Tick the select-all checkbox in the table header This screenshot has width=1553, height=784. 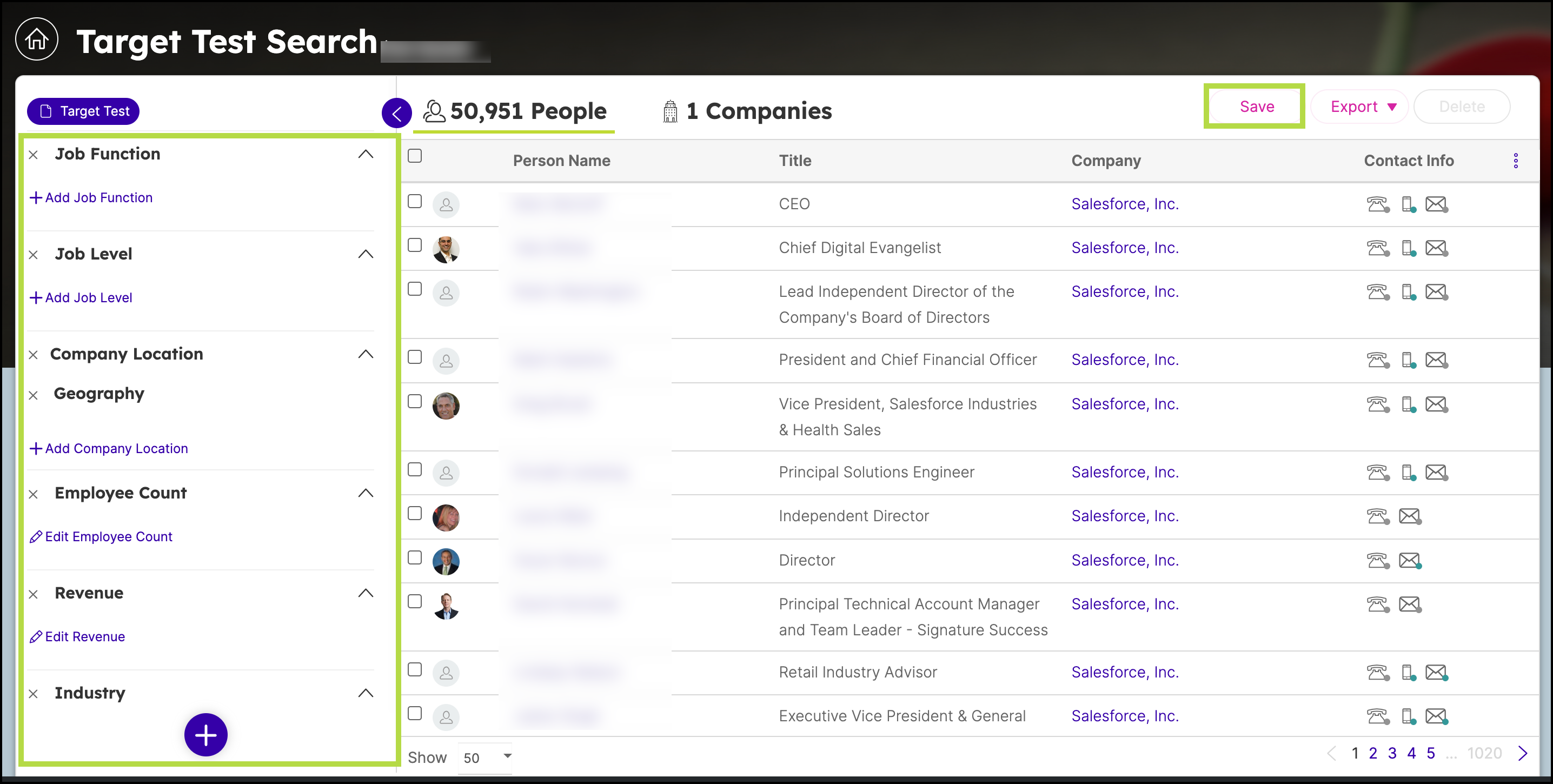415,156
